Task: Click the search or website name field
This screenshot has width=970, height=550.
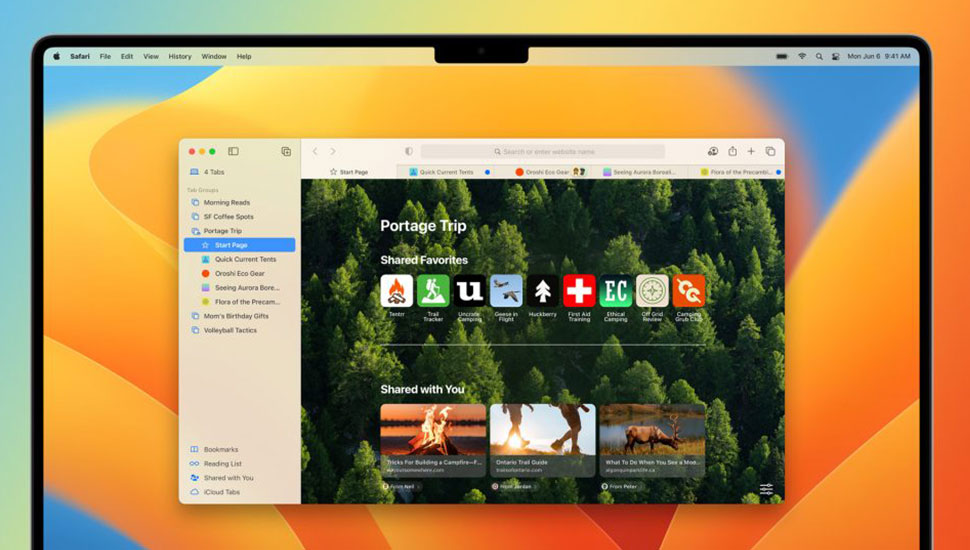Action: [543, 152]
